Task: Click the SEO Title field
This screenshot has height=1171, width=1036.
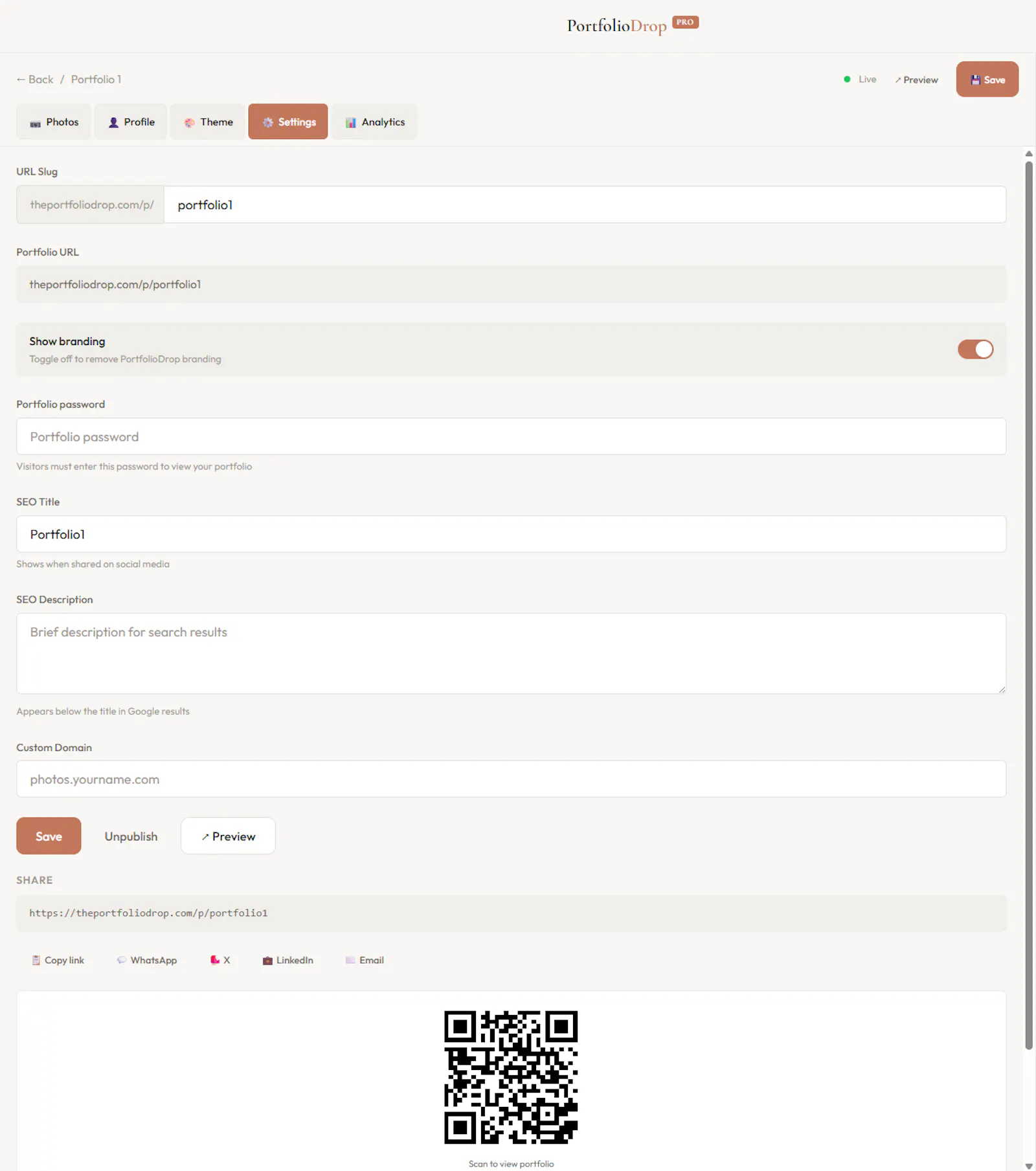Action: pyautogui.click(x=511, y=534)
